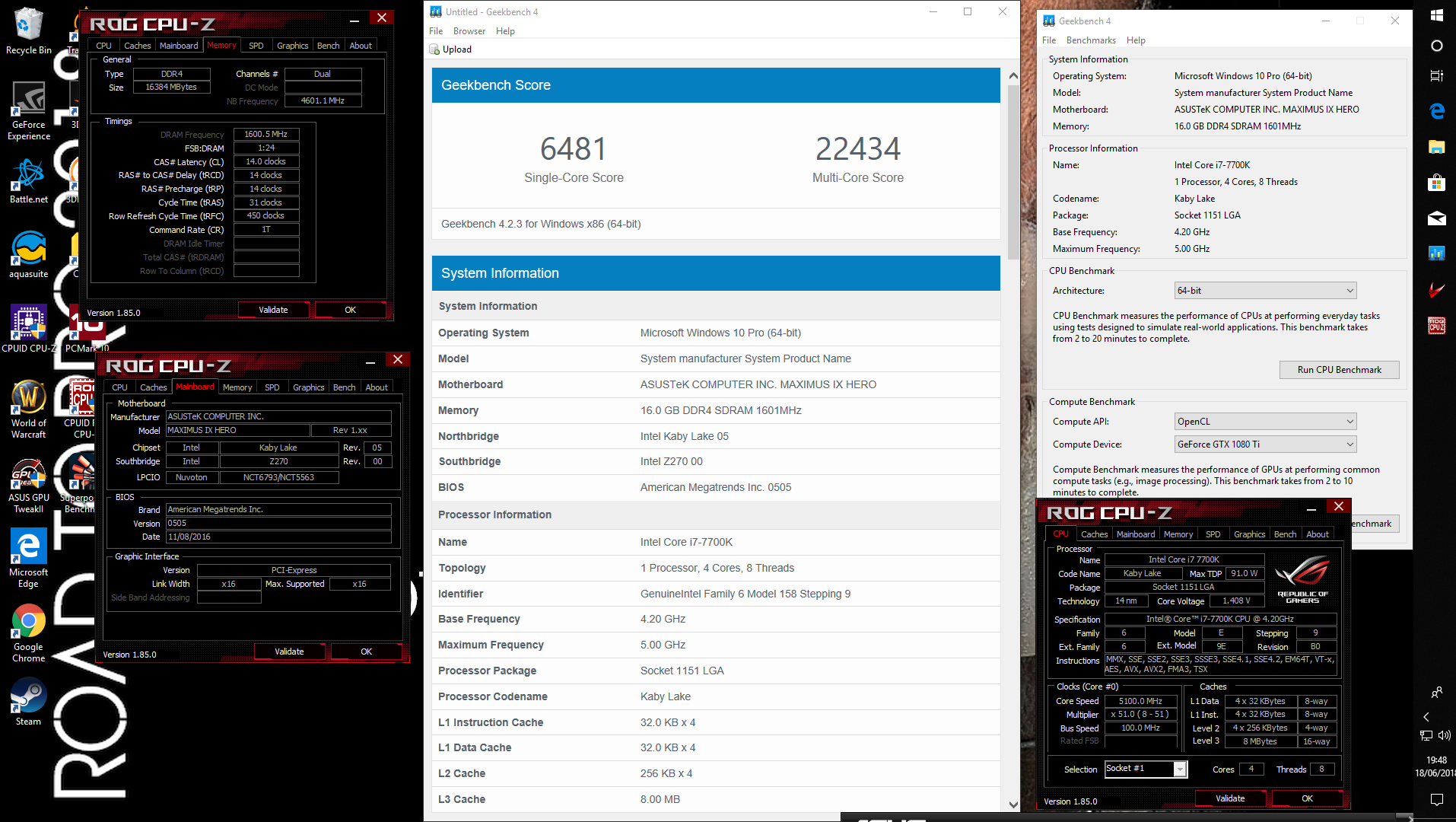Viewport: 1456px width, 822px height.
Task: Click the Intel Core i7-7700K name row
Action: [715, 542]
